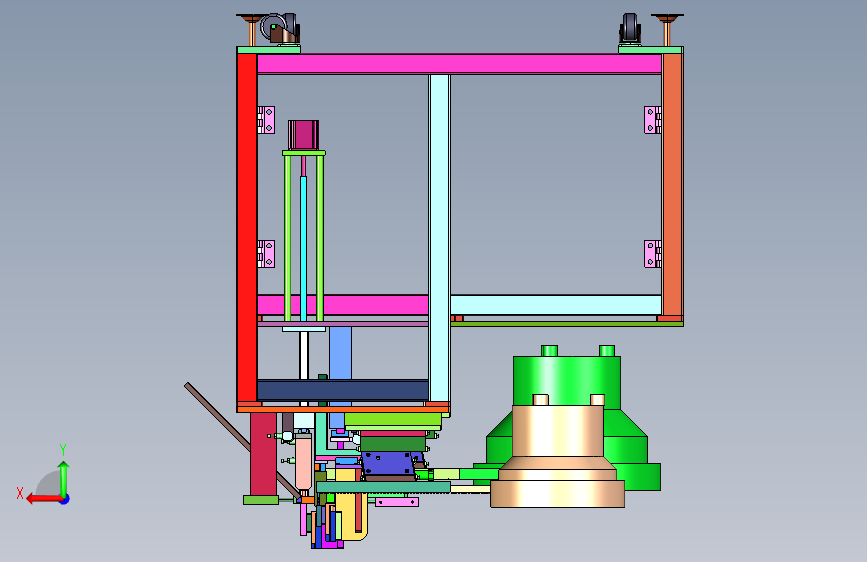
Task: Select the orange vertical frame column
Action: (672, 185)
